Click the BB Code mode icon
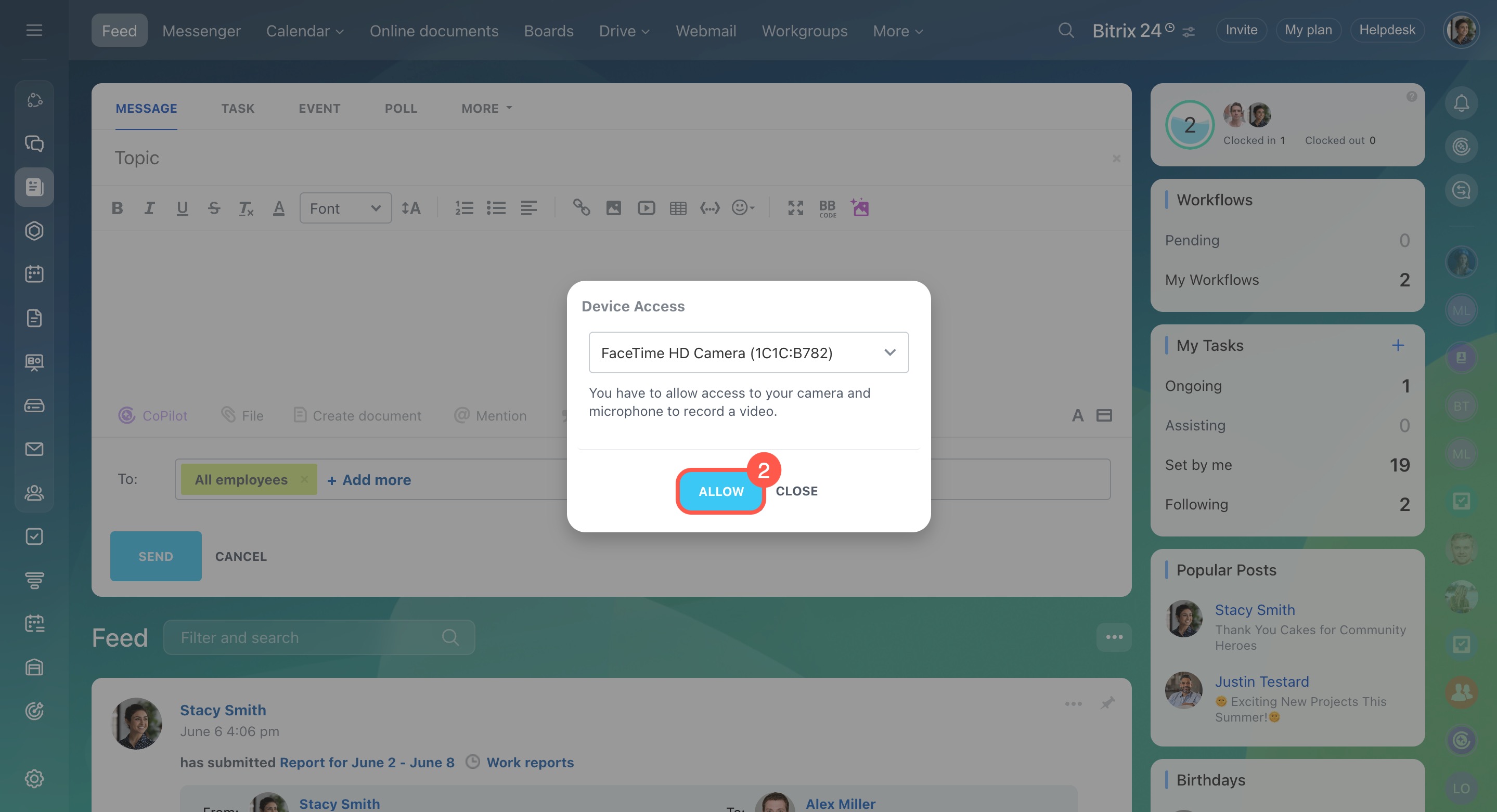Viewport: 1497px width, 812px height. coord(827,208)
